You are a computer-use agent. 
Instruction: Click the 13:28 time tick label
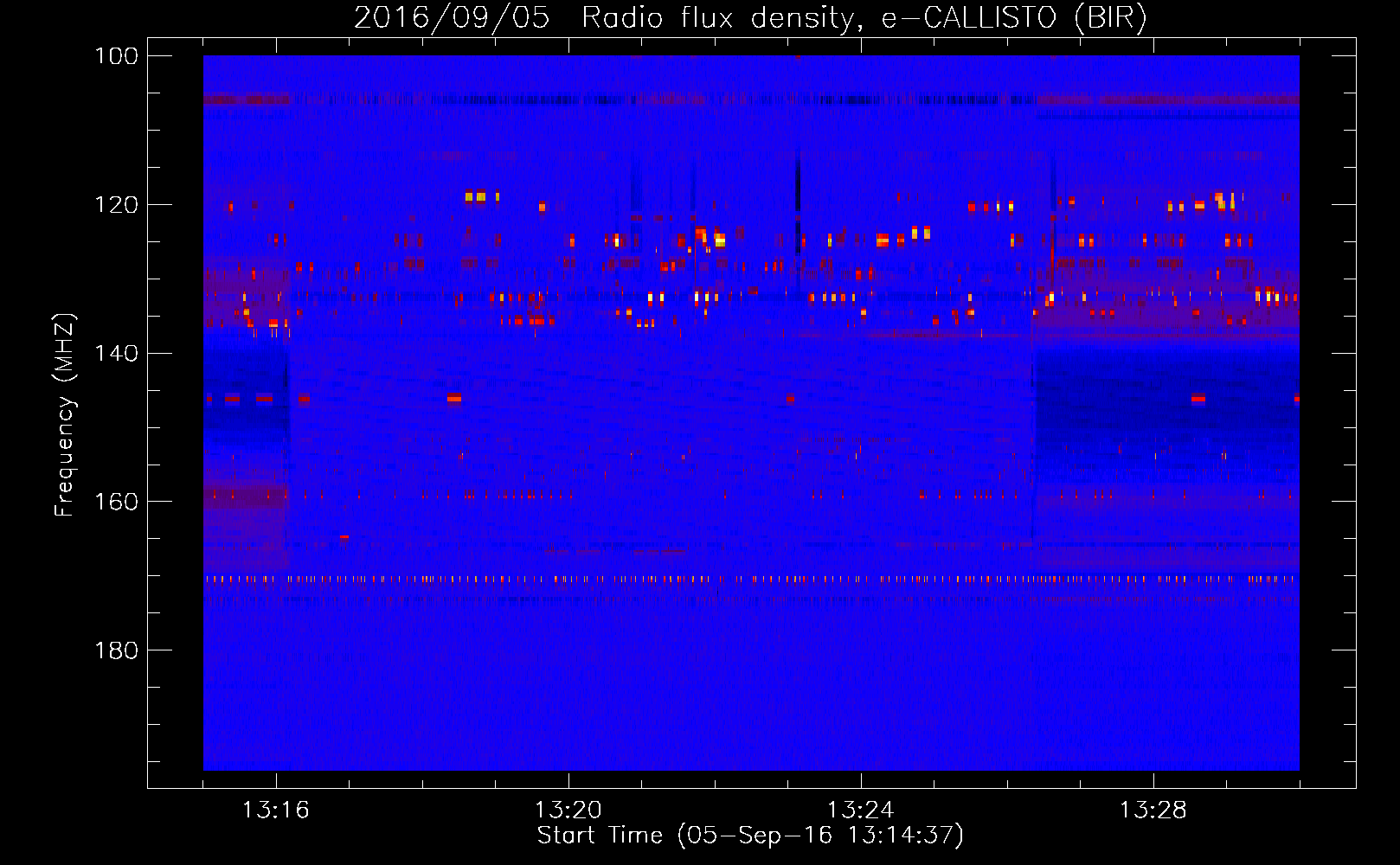point(1153,811)
